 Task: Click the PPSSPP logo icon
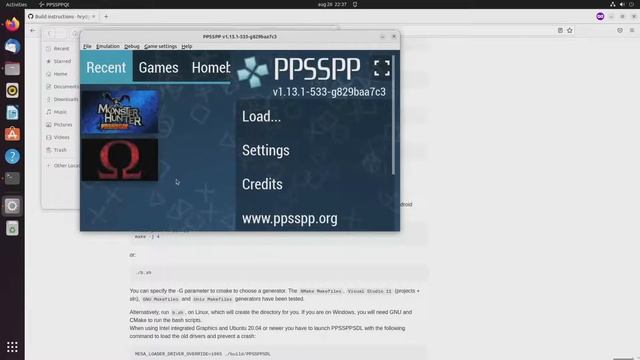pyautogui.click(x=253, y=72)
